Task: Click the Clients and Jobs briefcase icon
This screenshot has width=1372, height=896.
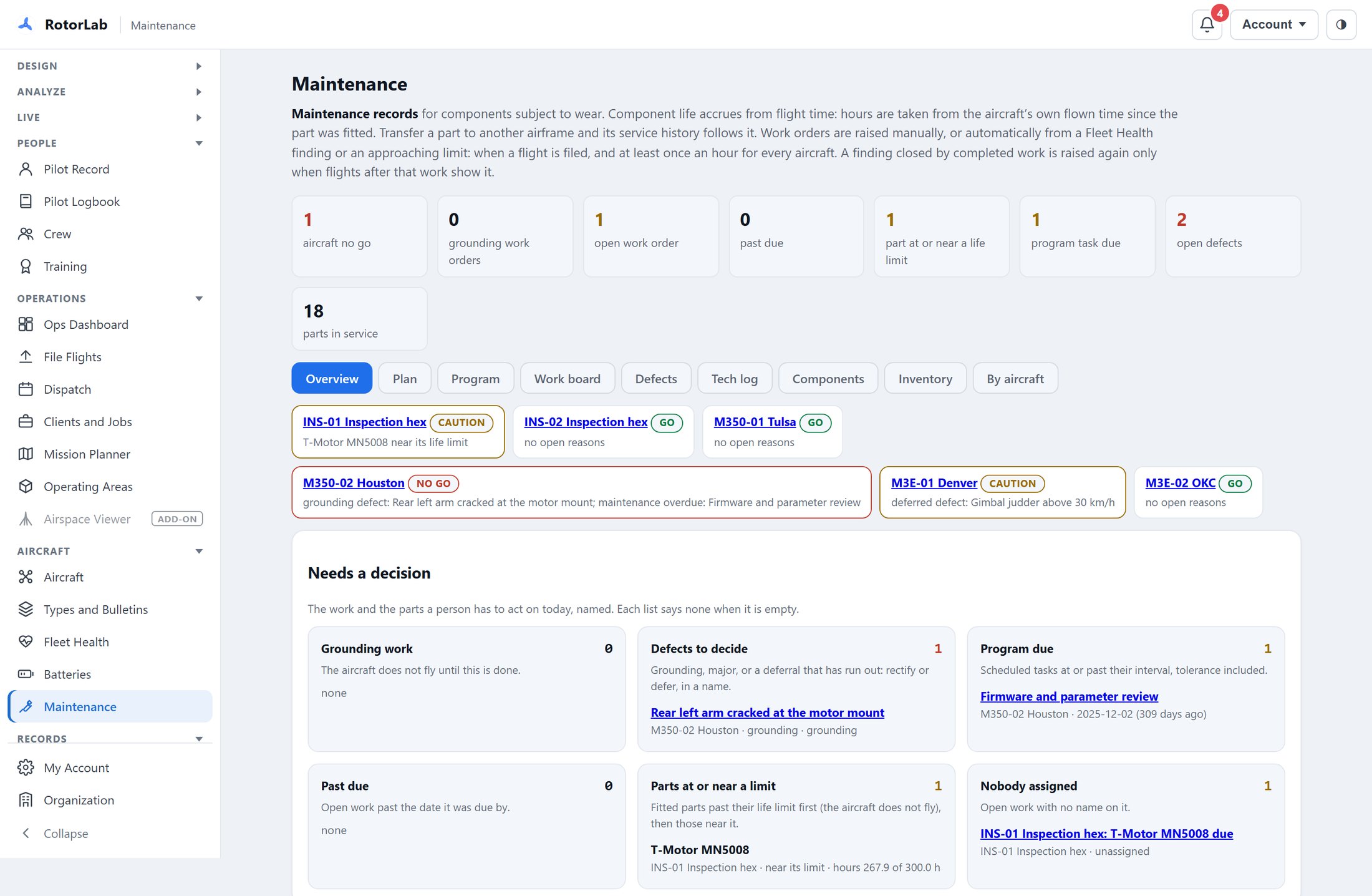Action: 26,422
